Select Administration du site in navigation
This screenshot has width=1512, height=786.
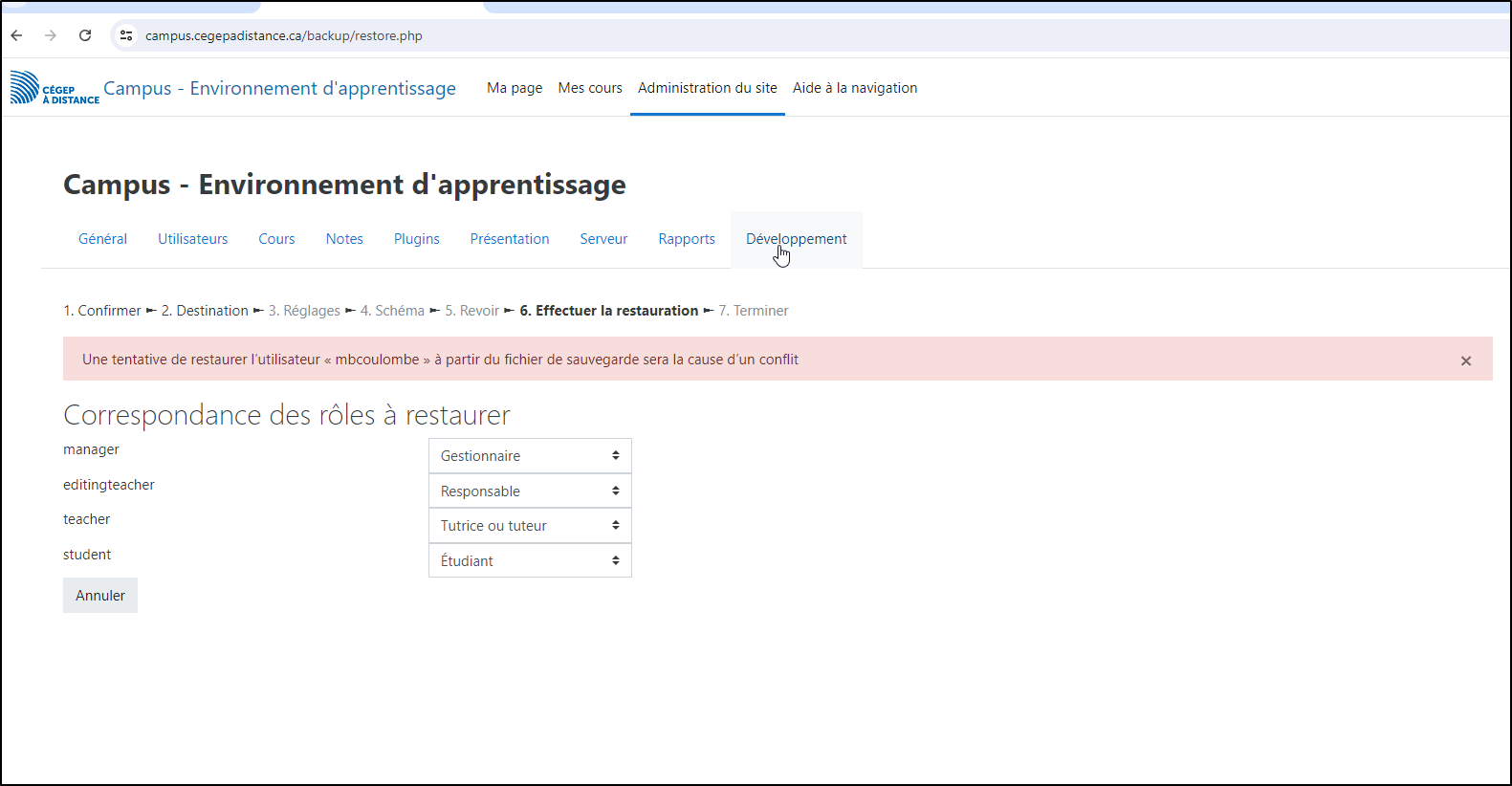(707, 88)
